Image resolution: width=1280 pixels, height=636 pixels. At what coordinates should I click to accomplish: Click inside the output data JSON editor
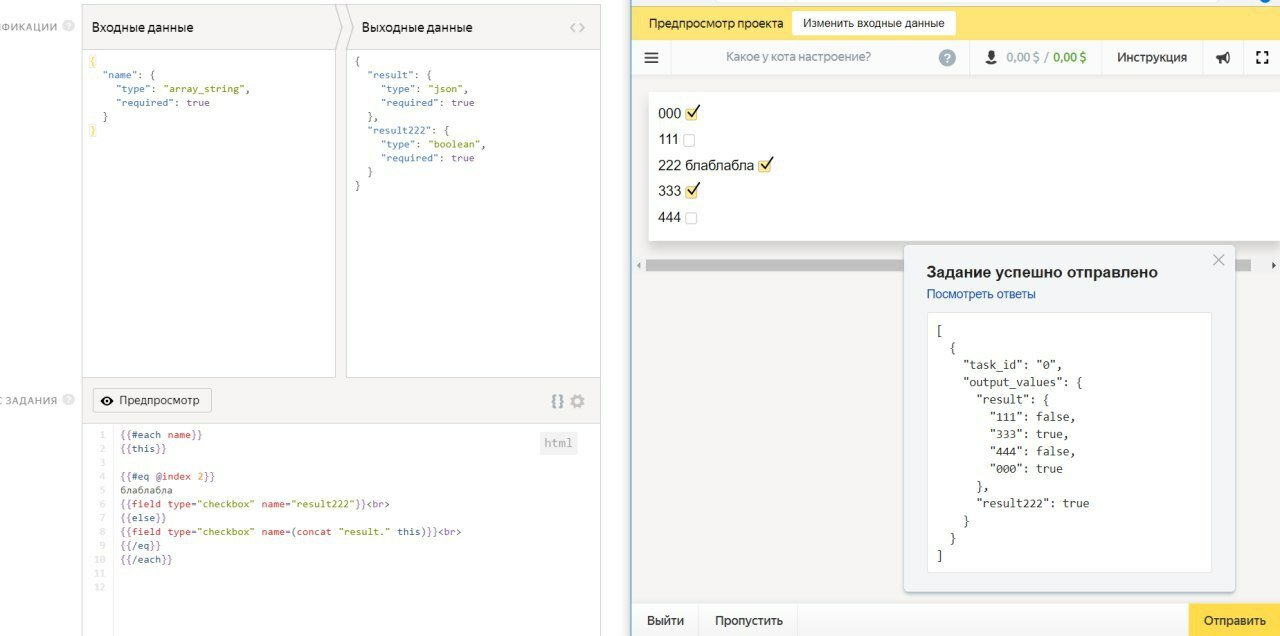tap(473, 213)
